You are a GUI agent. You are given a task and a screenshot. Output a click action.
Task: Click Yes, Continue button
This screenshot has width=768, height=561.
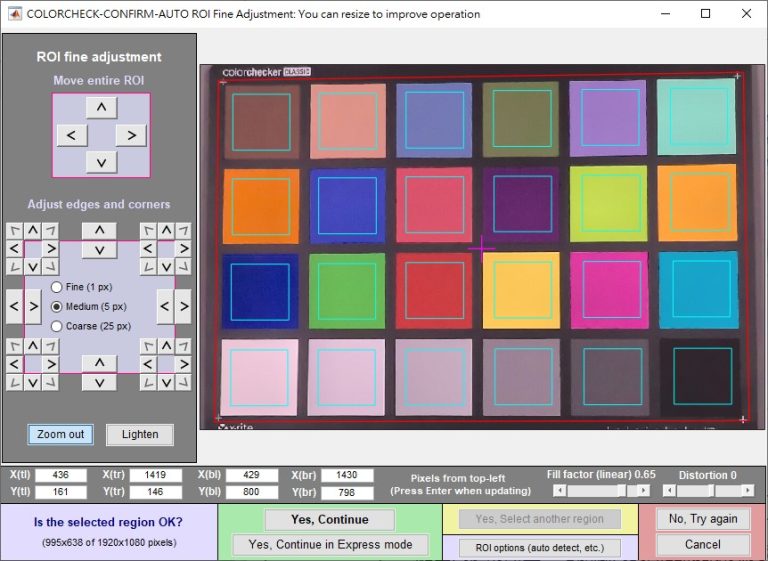330,519
